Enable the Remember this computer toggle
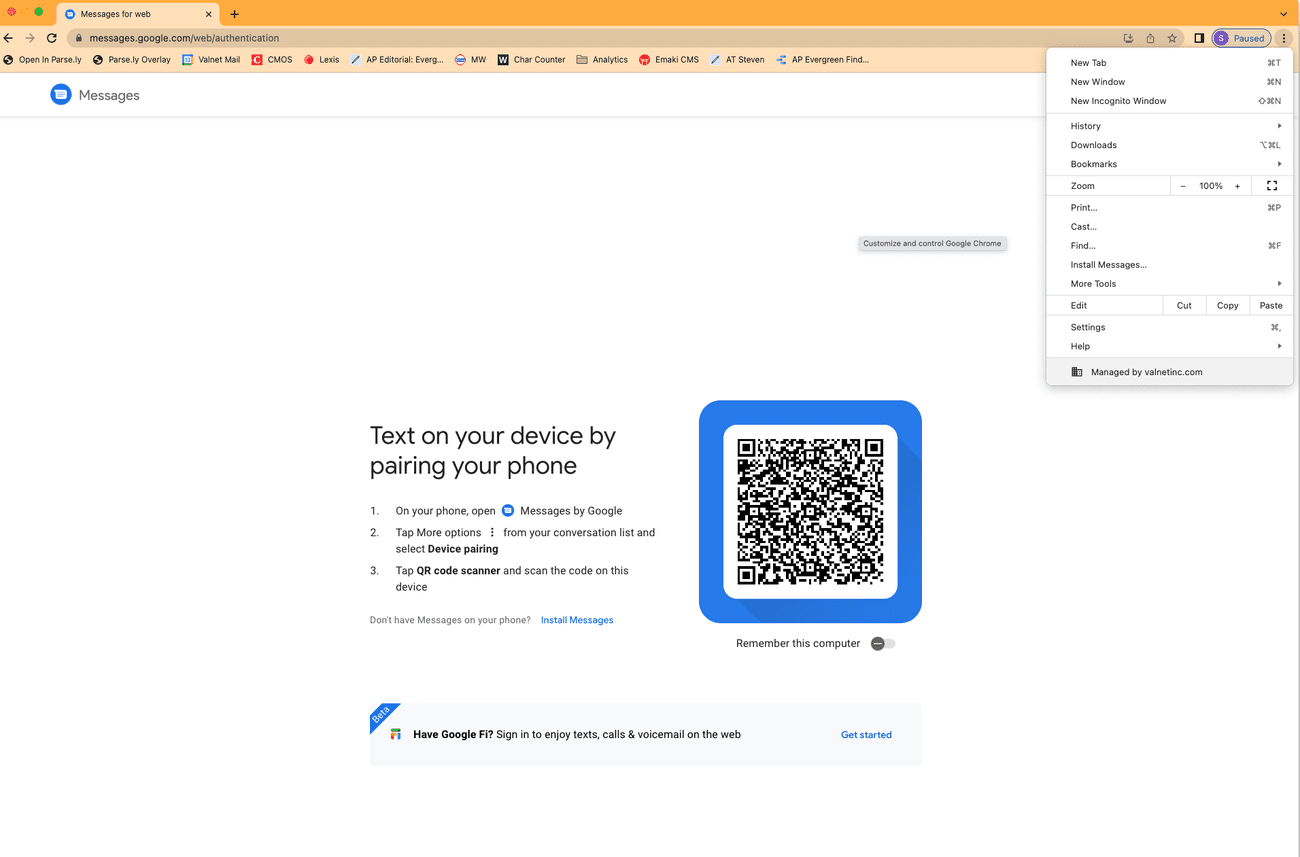 [x=883, y=643]
